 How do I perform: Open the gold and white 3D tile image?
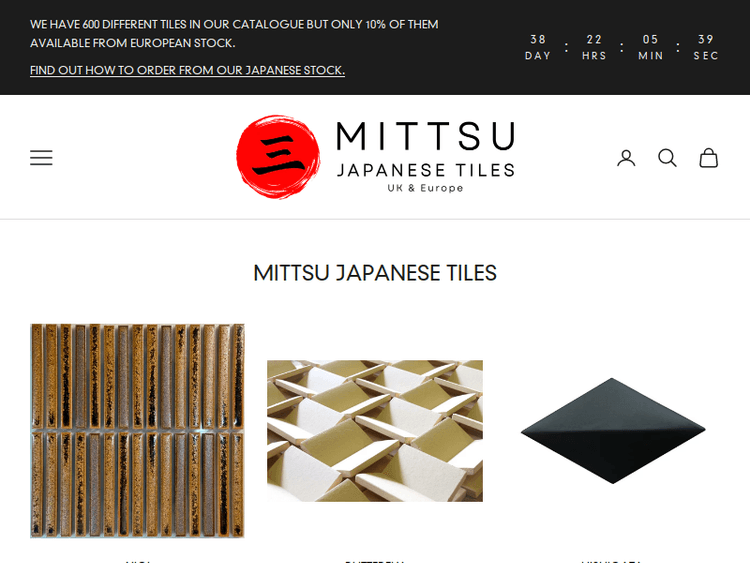[375, 431]
